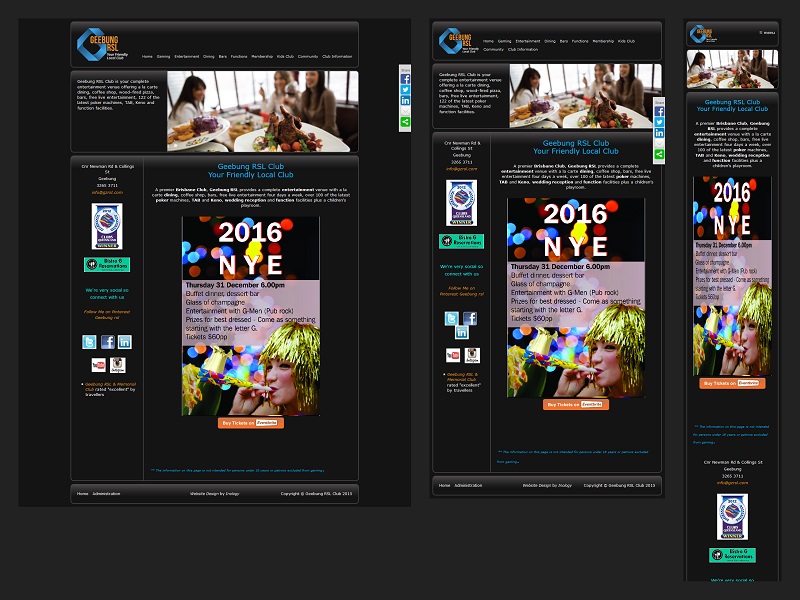Open Instagram icon in left desktop view sidebar
The height and width of the screenshot is (600, 800).
[x=117, y=365]
